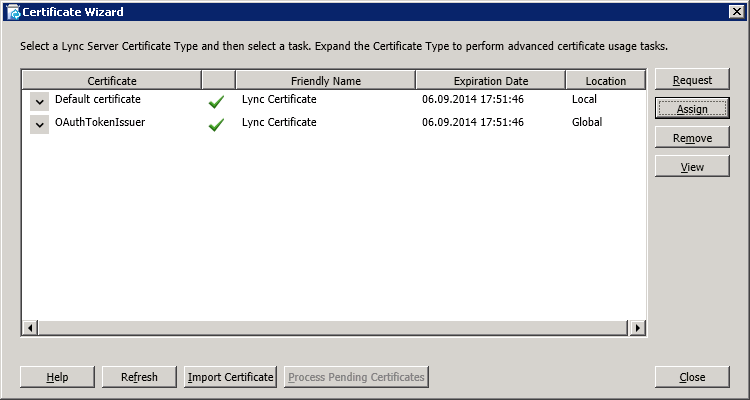The image size is (750, 400).
Task: Click expiration date in Default certificate row
Action: (x=473, y=99)
